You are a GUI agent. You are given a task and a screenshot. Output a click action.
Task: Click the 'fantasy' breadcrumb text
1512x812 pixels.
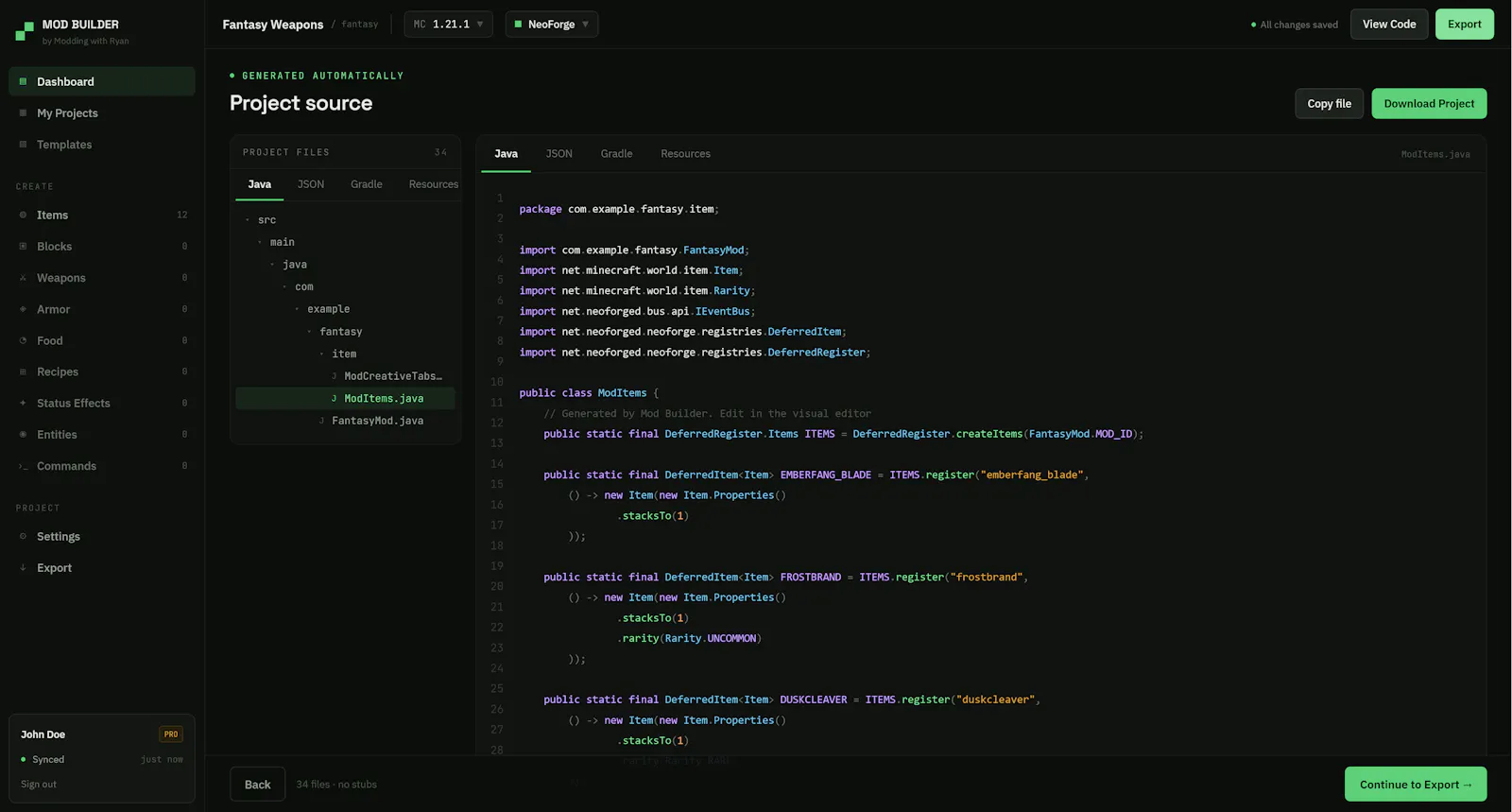pos(360,25)
